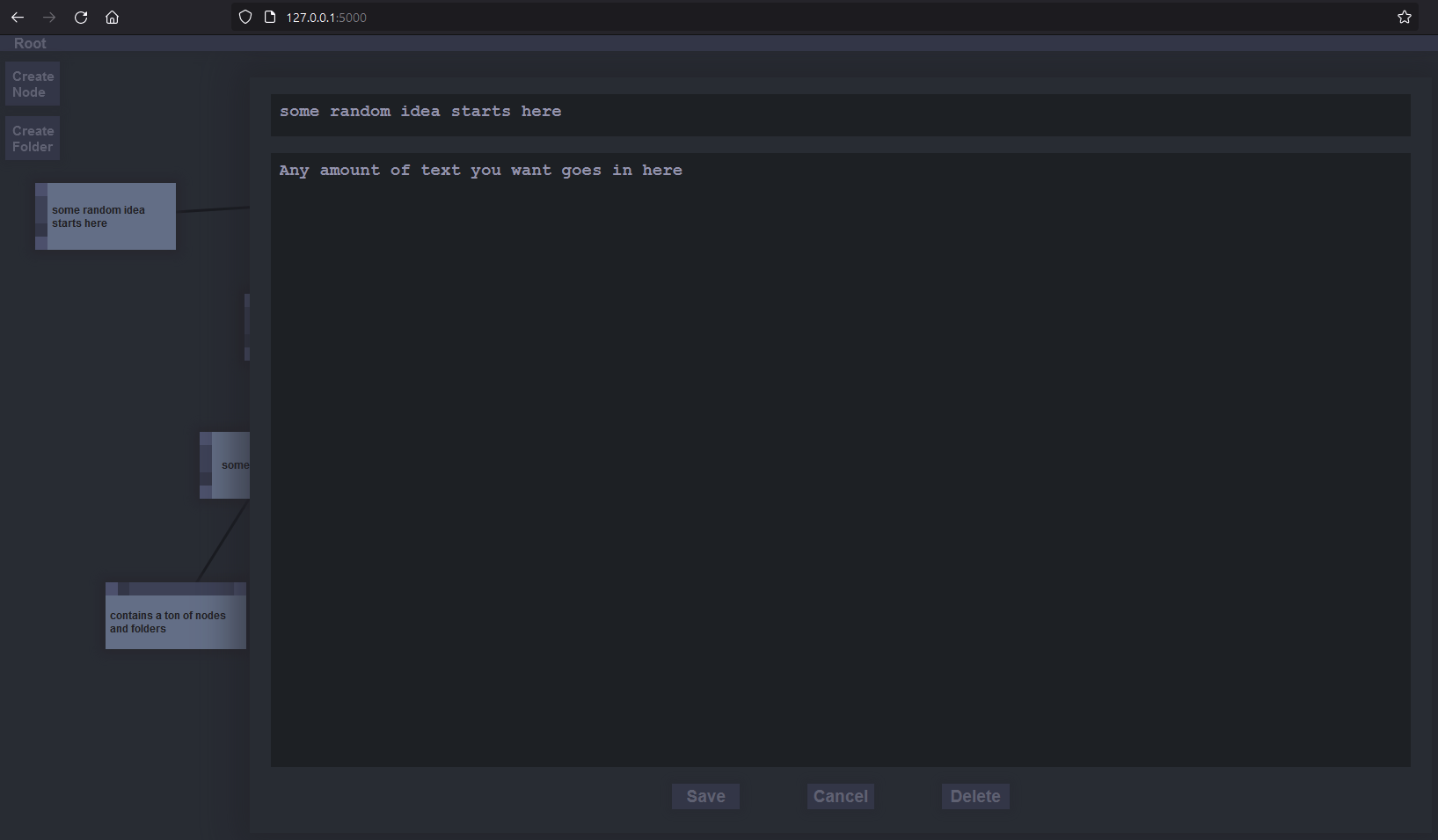
Task: Select the 'some random idea starts here' node
Action: [x=106, y=216]
